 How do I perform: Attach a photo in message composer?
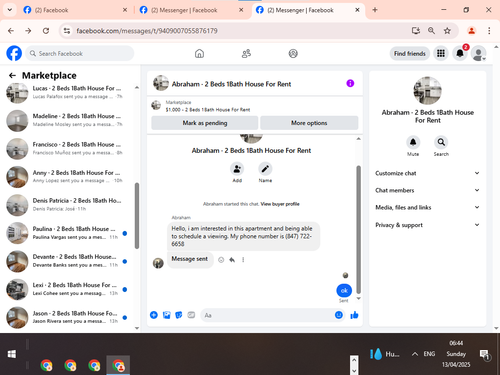tap(166, 315)
